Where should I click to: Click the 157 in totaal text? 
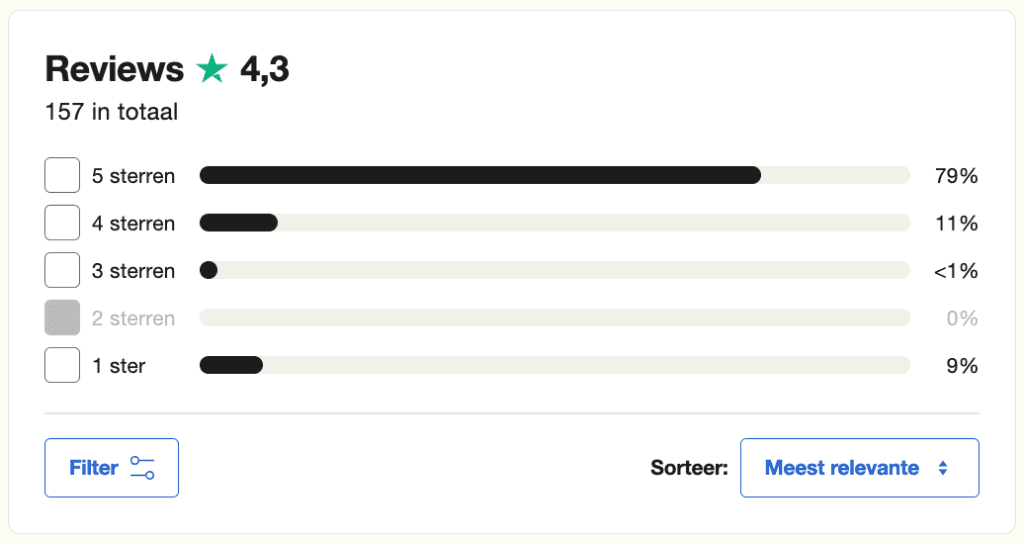[x=111, y=112]
